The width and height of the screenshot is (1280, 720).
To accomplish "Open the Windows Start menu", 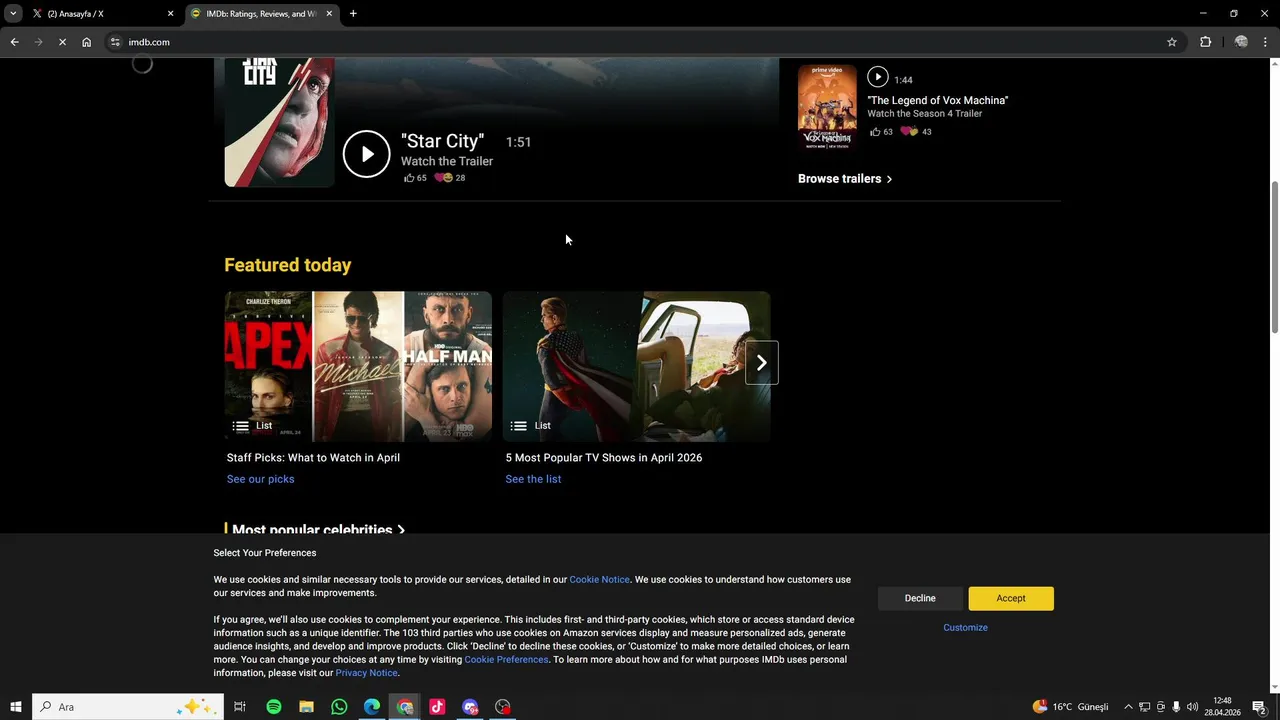I will point(15,707).
